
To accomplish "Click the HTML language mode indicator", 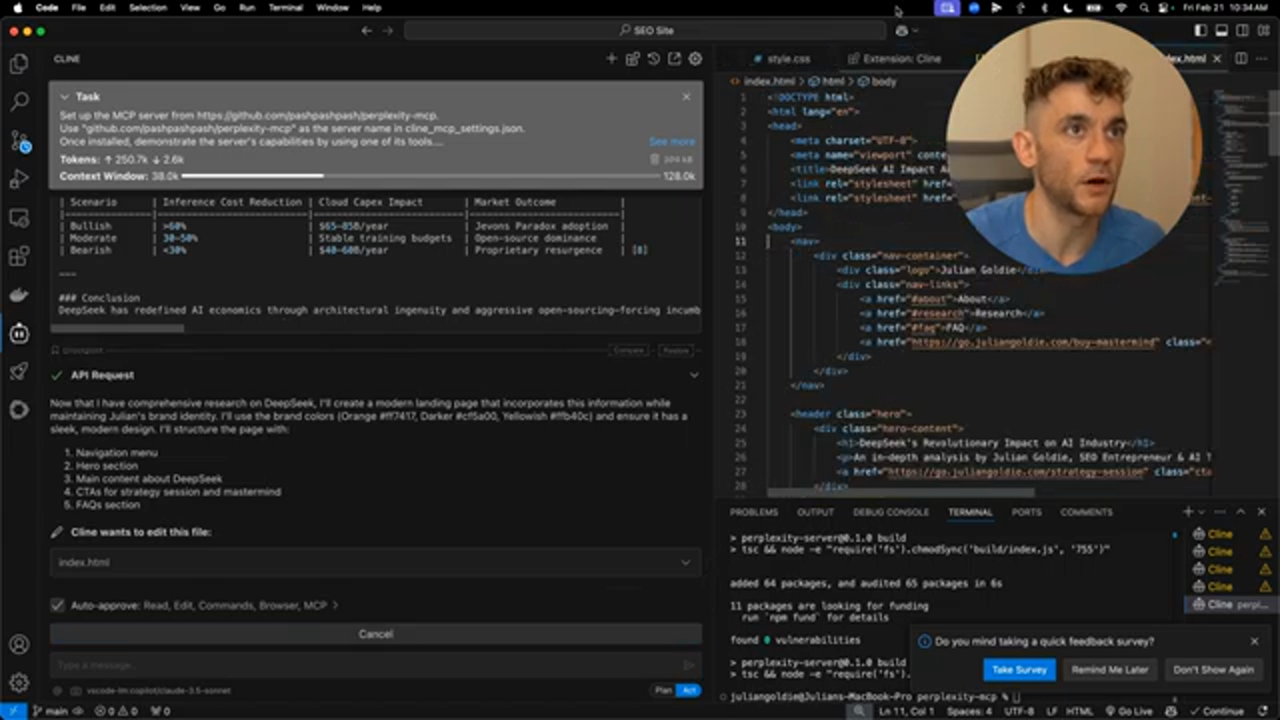I will click(1079, 711).
